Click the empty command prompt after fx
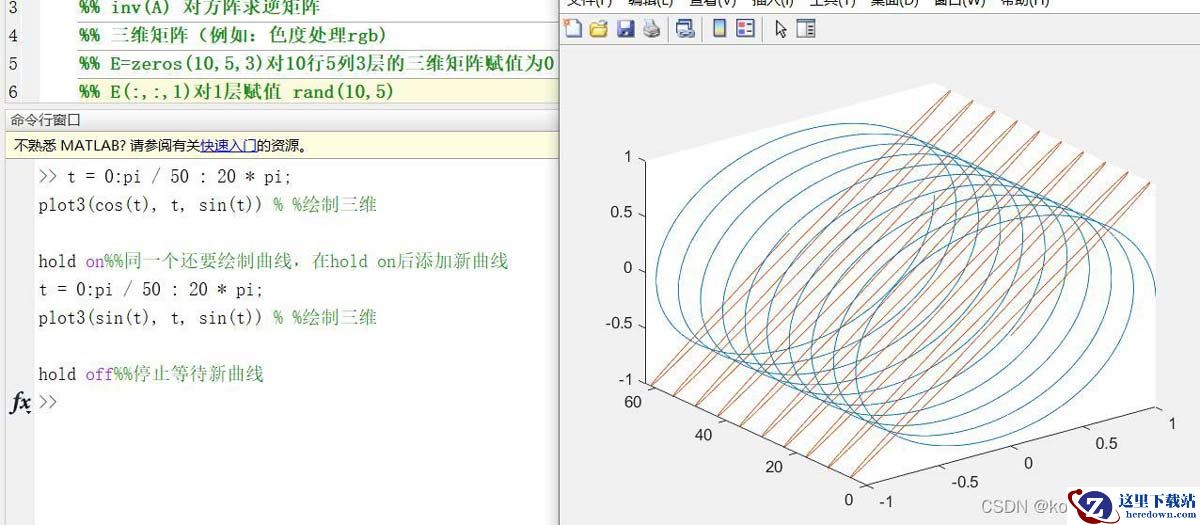The height and width of the screenshot is (525, 1200). pyautogui.click(x=200, y=402)
